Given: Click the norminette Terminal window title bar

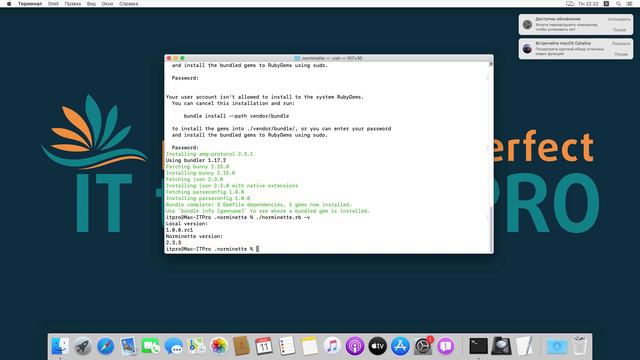Looking at the screenshot, I should tap(329, 58).
